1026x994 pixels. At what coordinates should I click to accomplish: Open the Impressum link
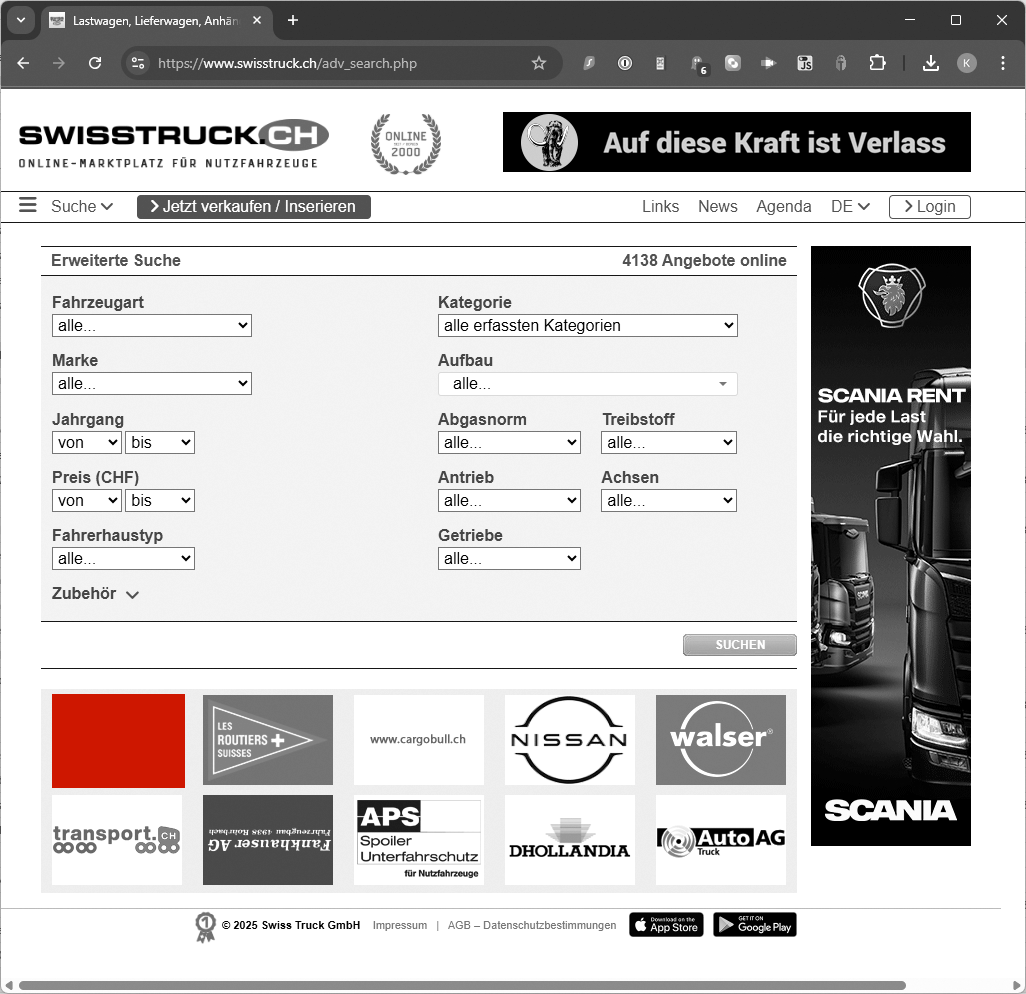pos(400,925)
